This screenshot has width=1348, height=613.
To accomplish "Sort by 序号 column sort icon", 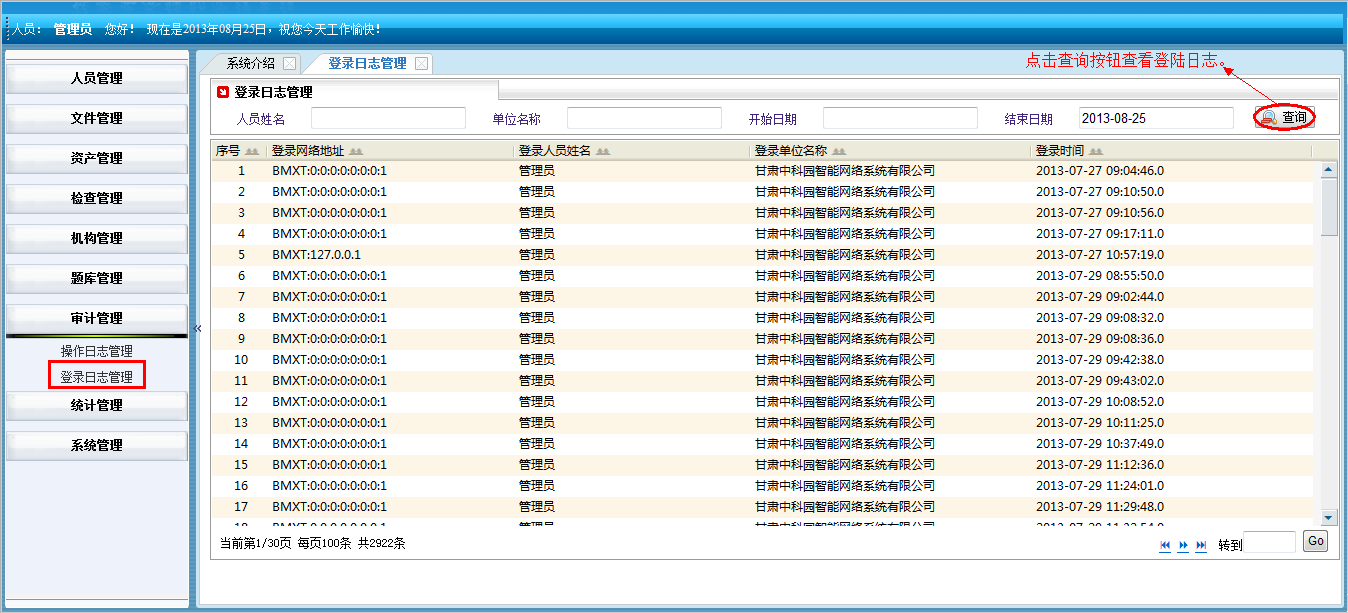I will tap(251, 151).
